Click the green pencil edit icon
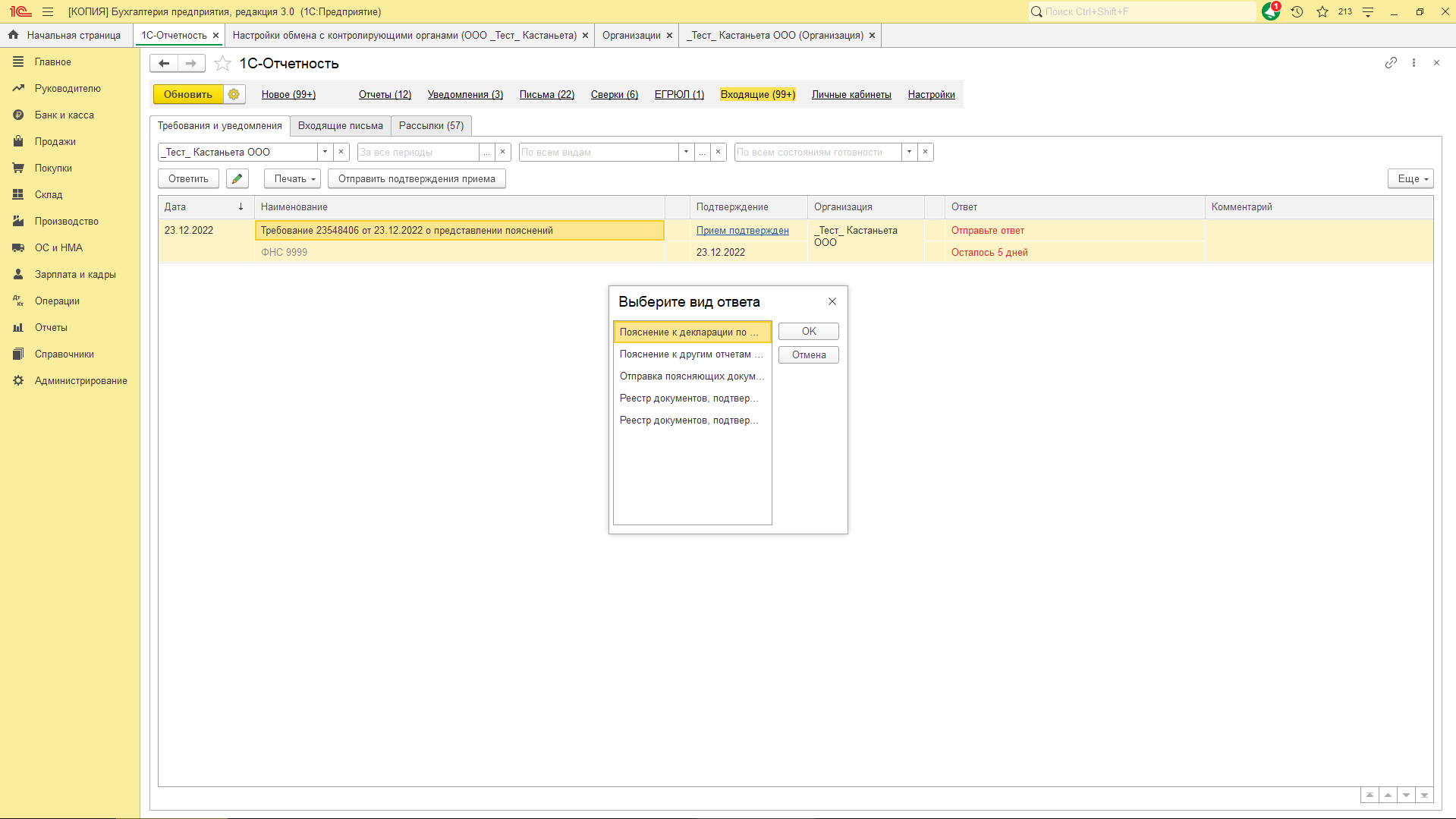 [x=237, y=178]
